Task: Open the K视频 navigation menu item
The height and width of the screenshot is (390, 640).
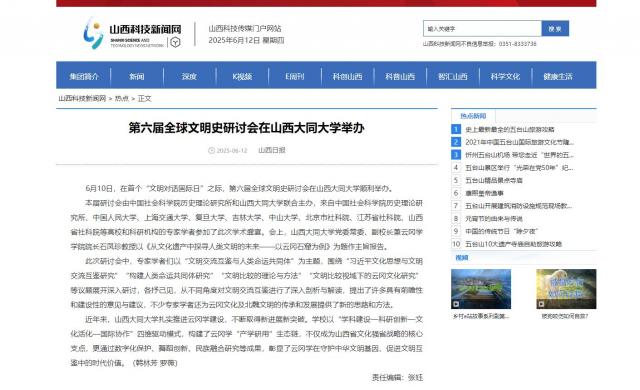Action: [242, 76]
